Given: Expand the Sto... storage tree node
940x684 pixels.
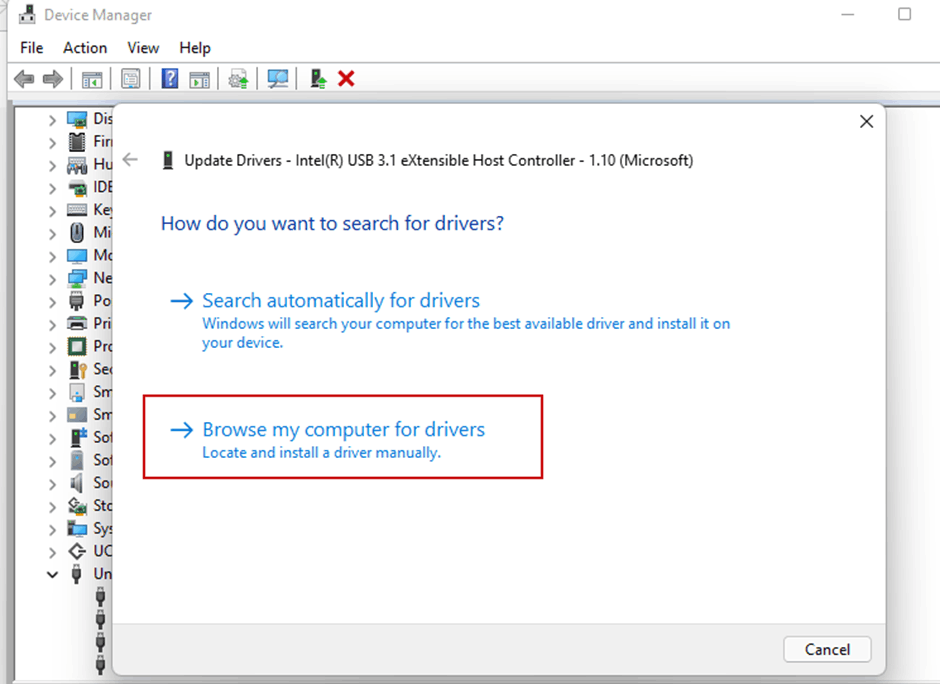Looking at the screenshot, I should click(52, 507).
